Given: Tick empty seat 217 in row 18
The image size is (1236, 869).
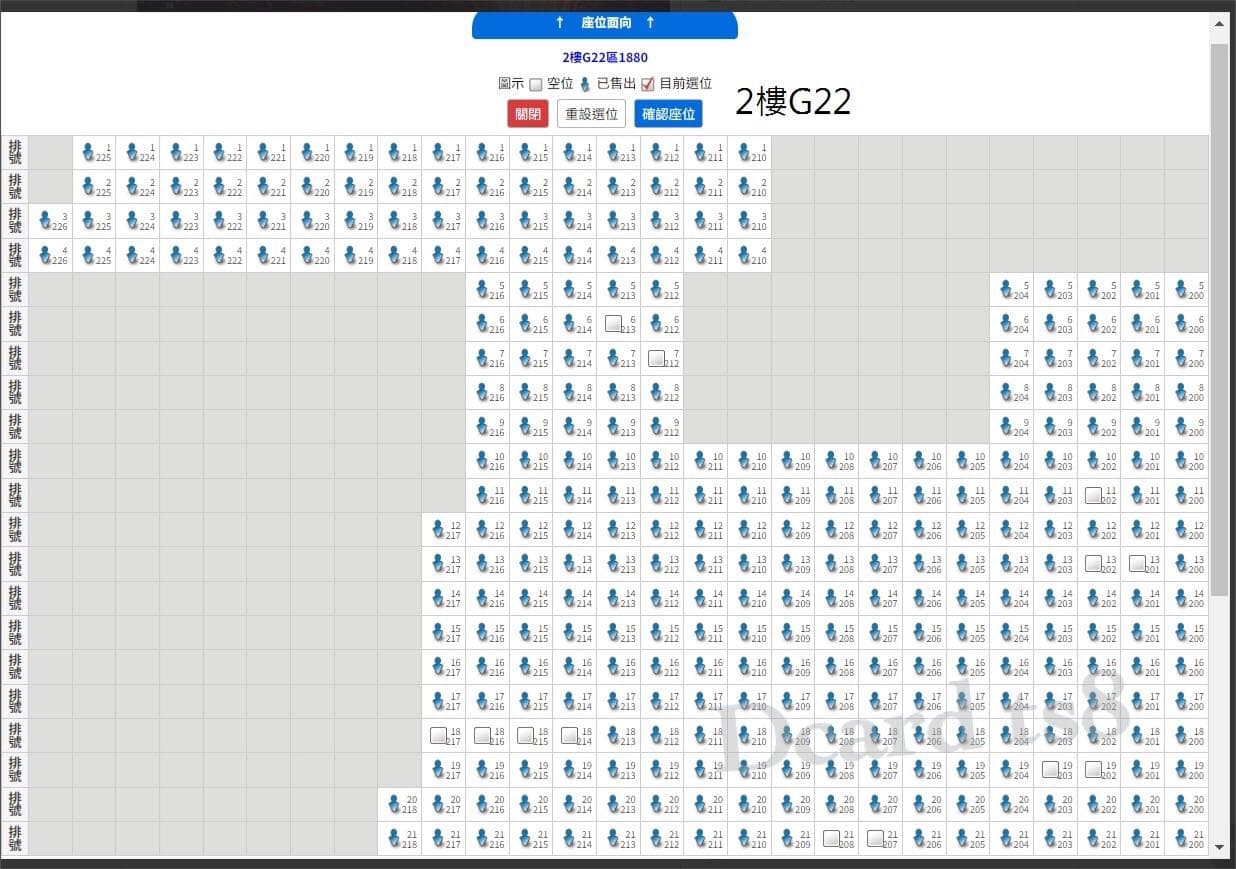Looking at the screenshot, I should click(x=438, y=734).
